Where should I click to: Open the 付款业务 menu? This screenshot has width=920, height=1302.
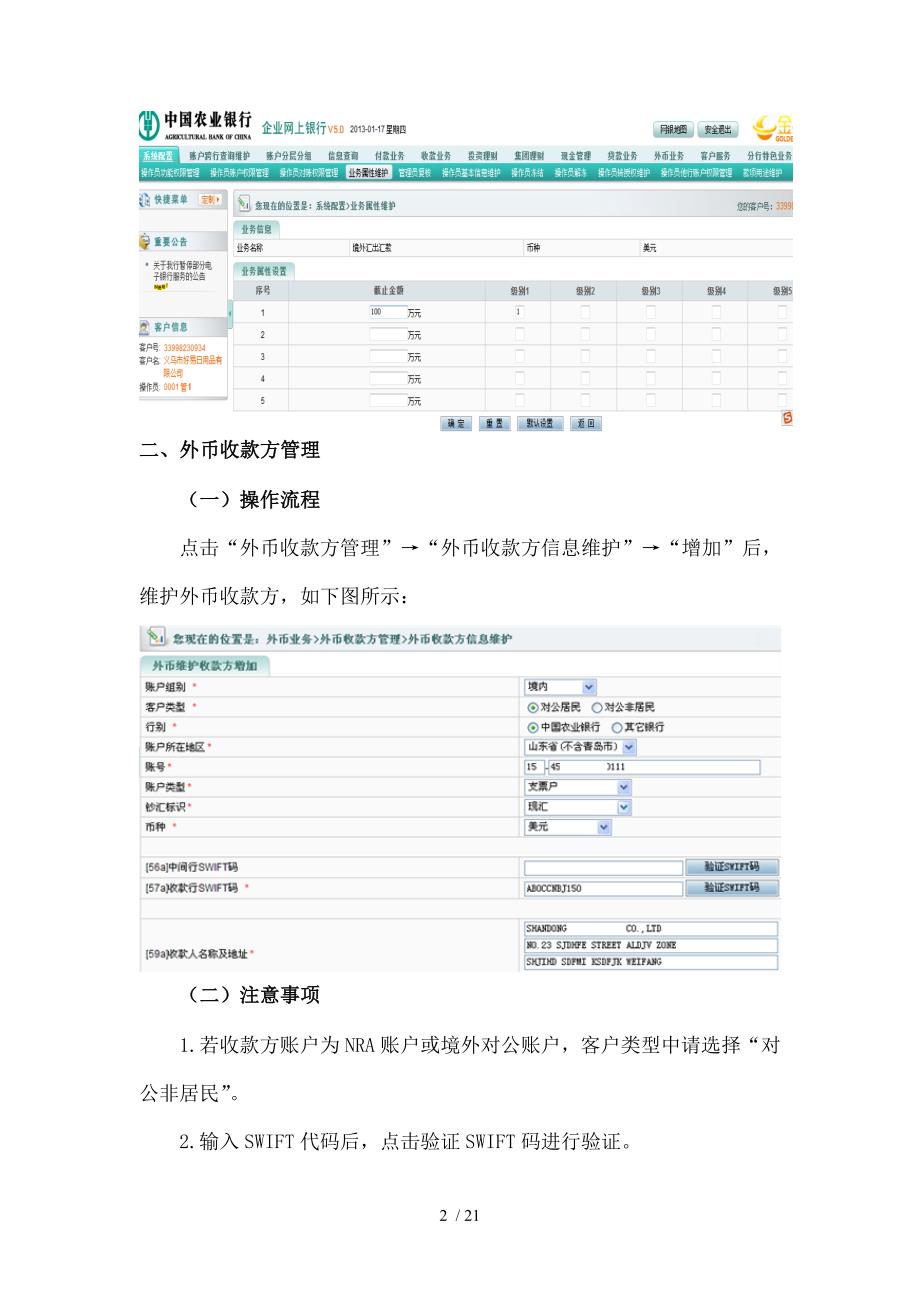point(389,156)
